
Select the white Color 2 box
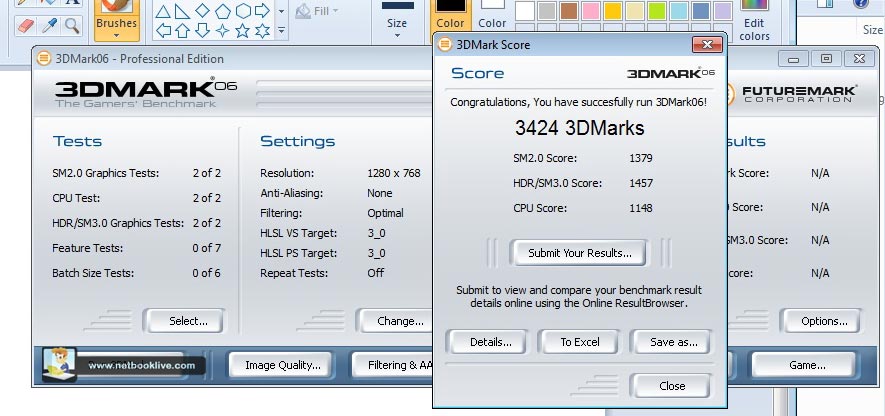coord(492,5)
